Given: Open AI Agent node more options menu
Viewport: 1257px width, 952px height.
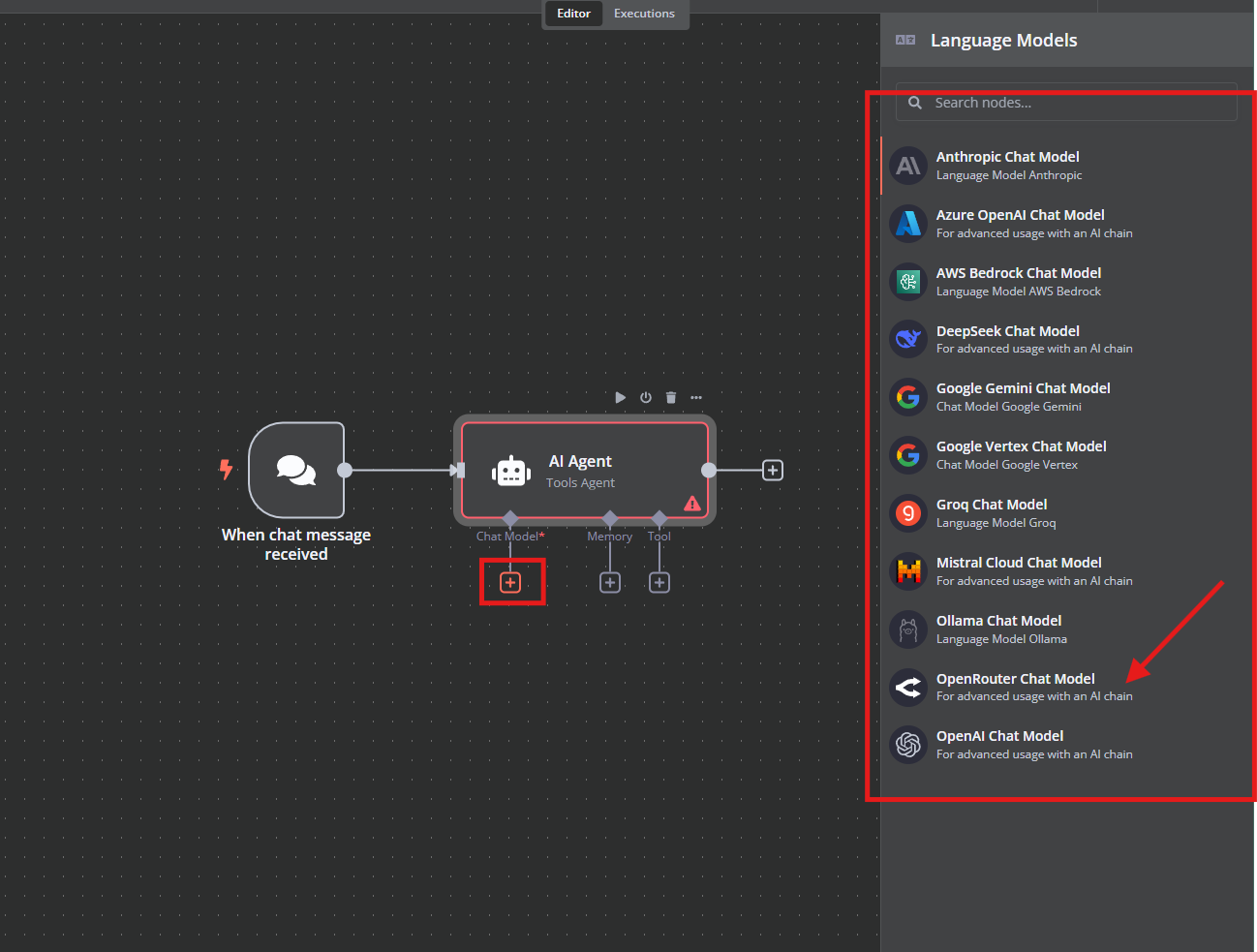Looking at the screenshot, I should 696,397.
